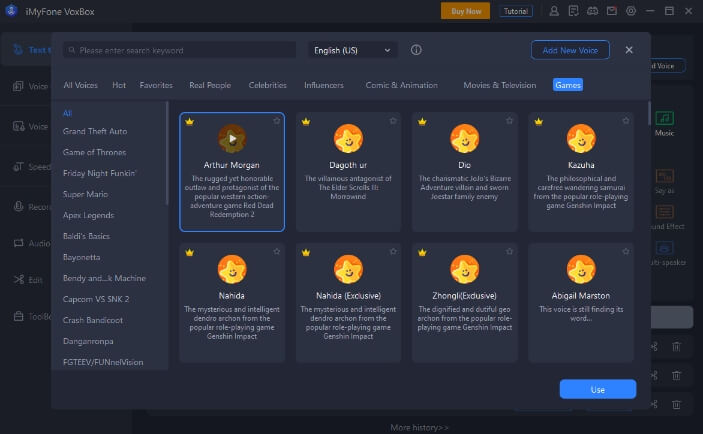Switch to the Celebrities tab
Viewport: 703px width, 434px height.
pyautogui.click(x=267, y=85)
